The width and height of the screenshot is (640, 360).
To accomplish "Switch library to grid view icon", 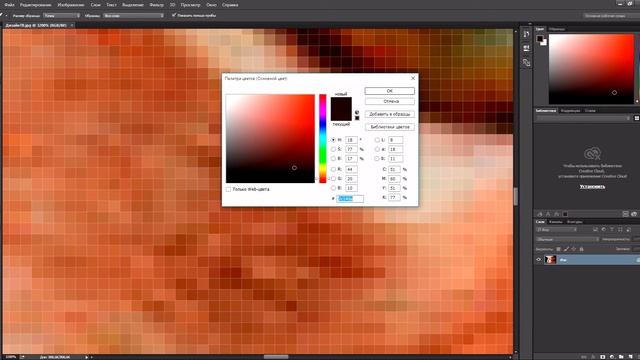I will tap(636, 118).
